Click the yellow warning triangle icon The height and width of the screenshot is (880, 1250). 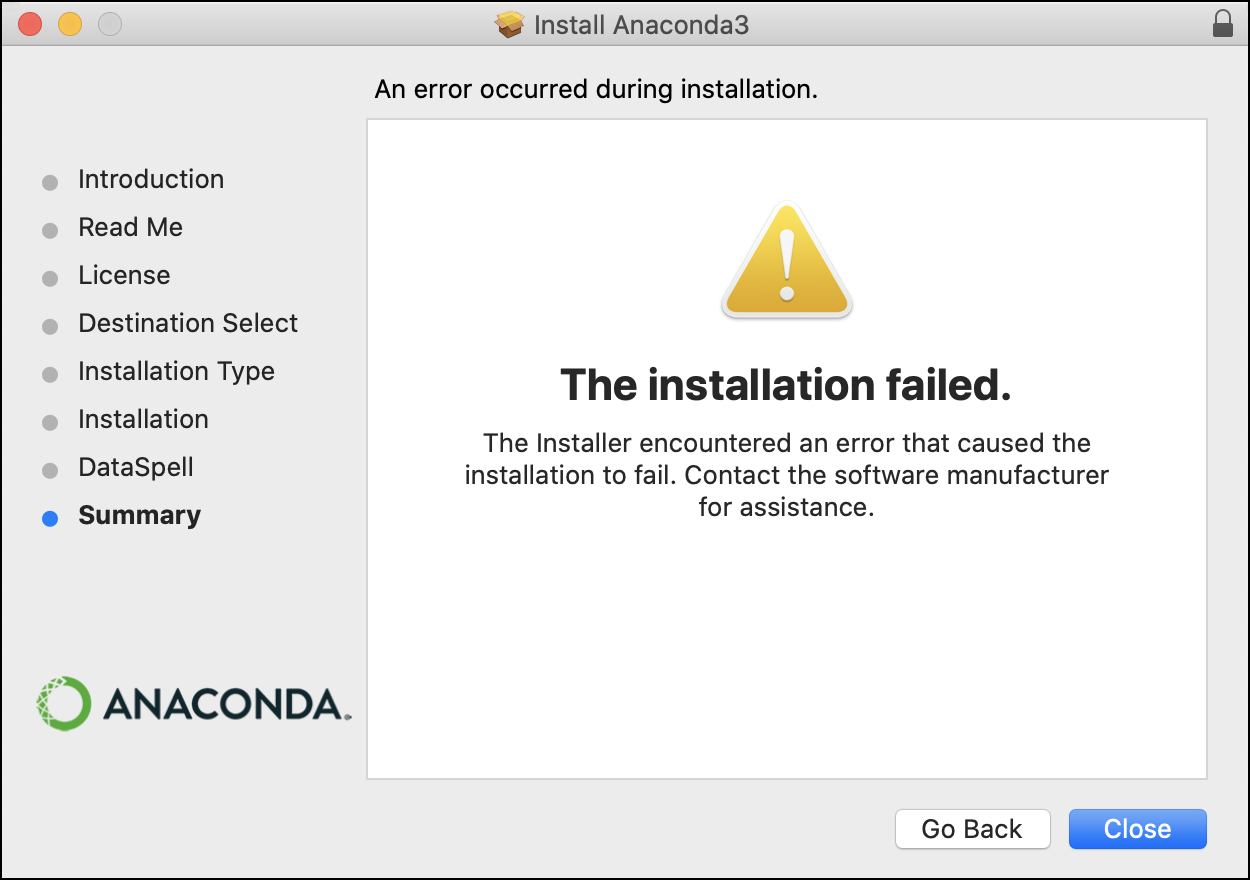click(x=787, y=260)
